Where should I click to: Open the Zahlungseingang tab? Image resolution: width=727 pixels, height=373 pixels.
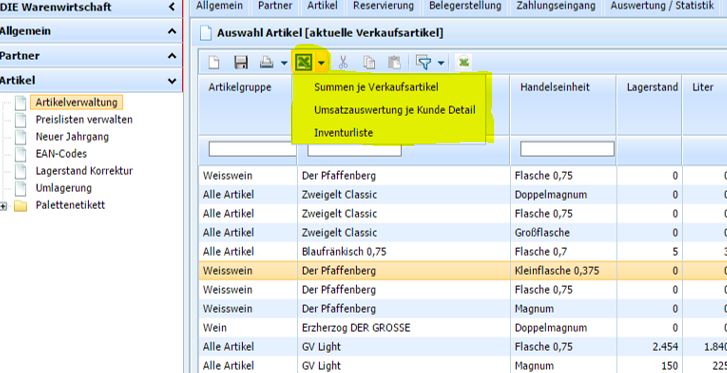pyautogui.click(x=555, y=6)
